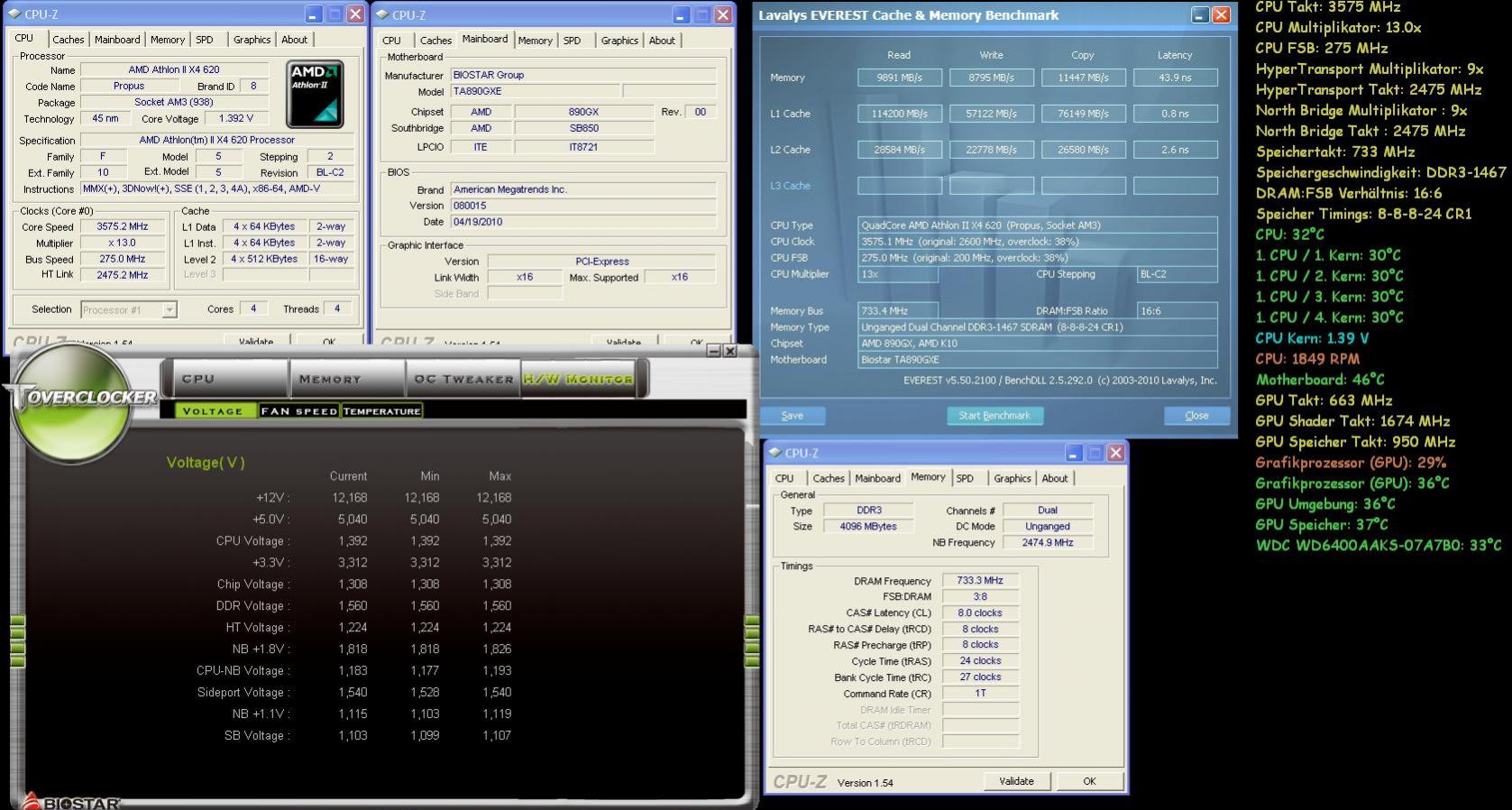Click the Minimize button of EVEREST window
The width and height of the screenshot is (1512, 810).
click(x=1199, y=14)
